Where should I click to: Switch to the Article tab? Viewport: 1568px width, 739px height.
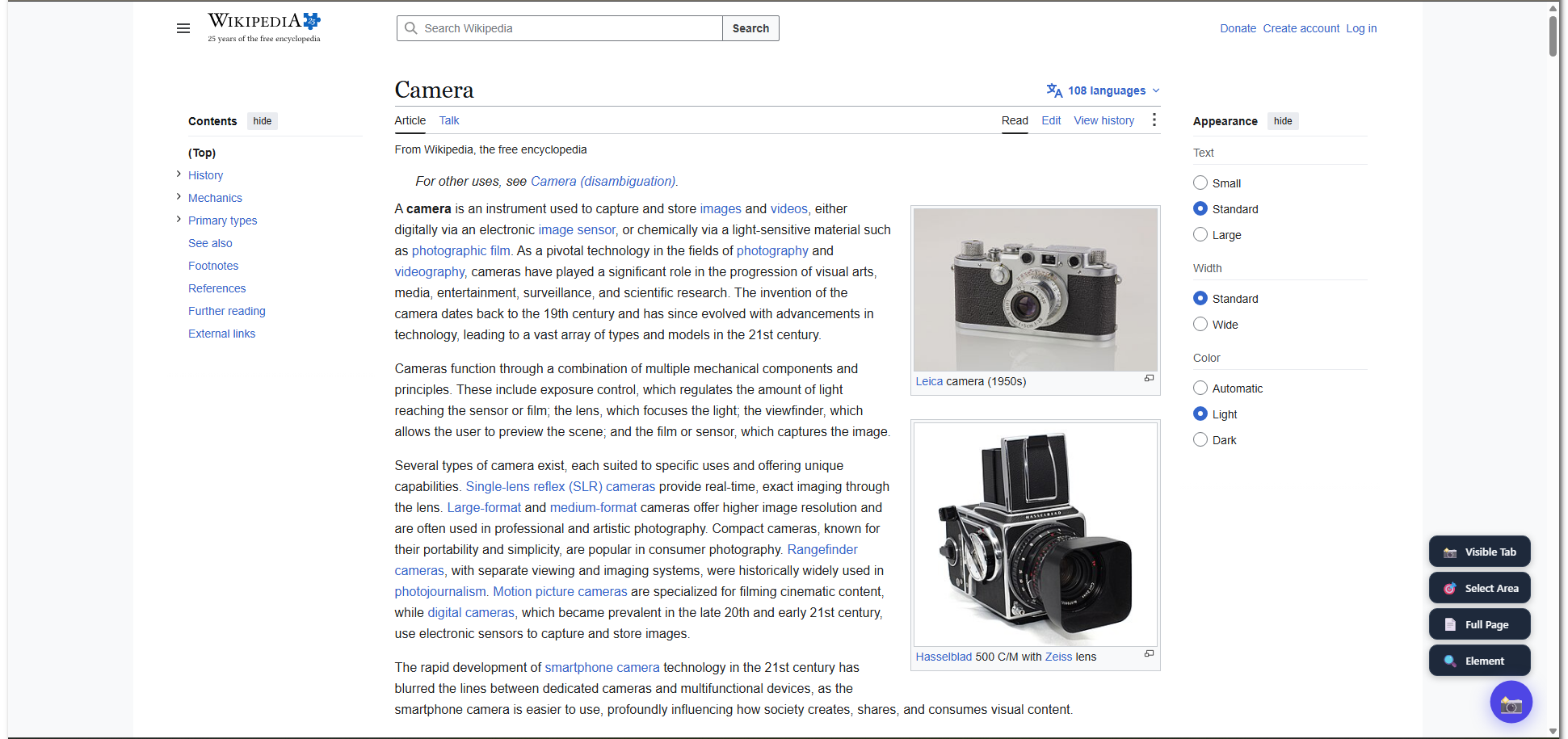point(410,120)
